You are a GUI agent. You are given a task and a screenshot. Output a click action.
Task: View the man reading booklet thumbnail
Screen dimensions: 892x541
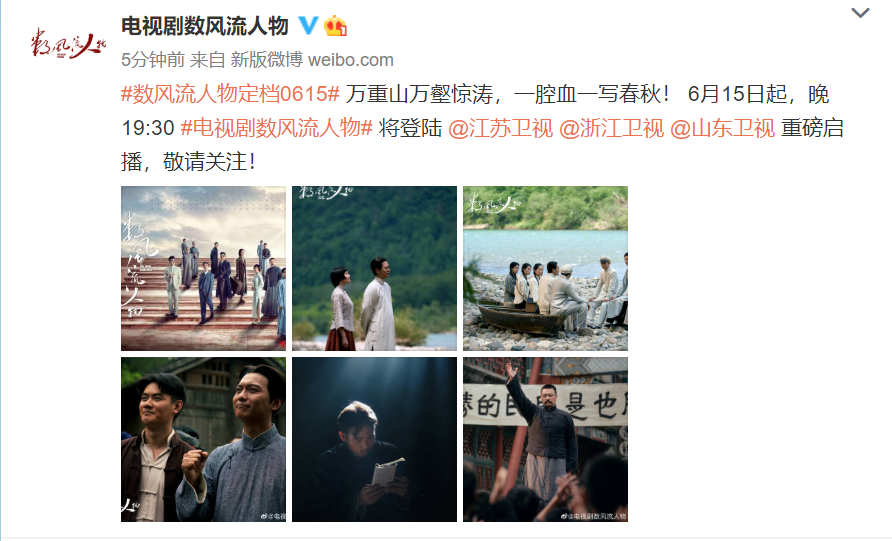click(x=374, y=439)
